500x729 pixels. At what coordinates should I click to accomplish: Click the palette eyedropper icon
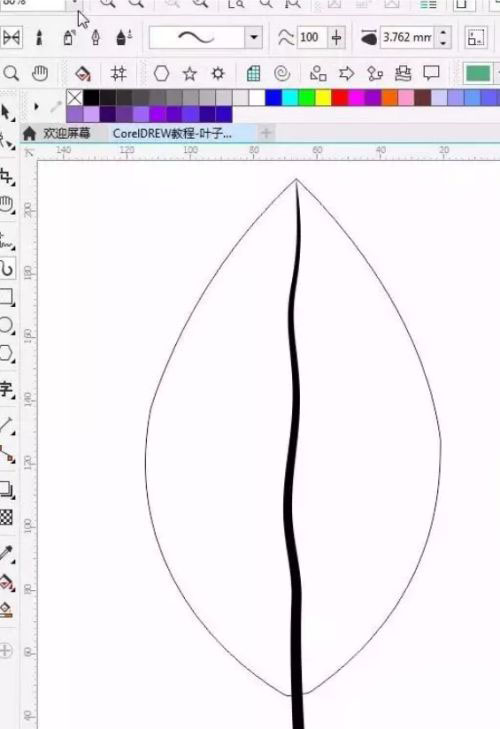(x=56, y=106)
